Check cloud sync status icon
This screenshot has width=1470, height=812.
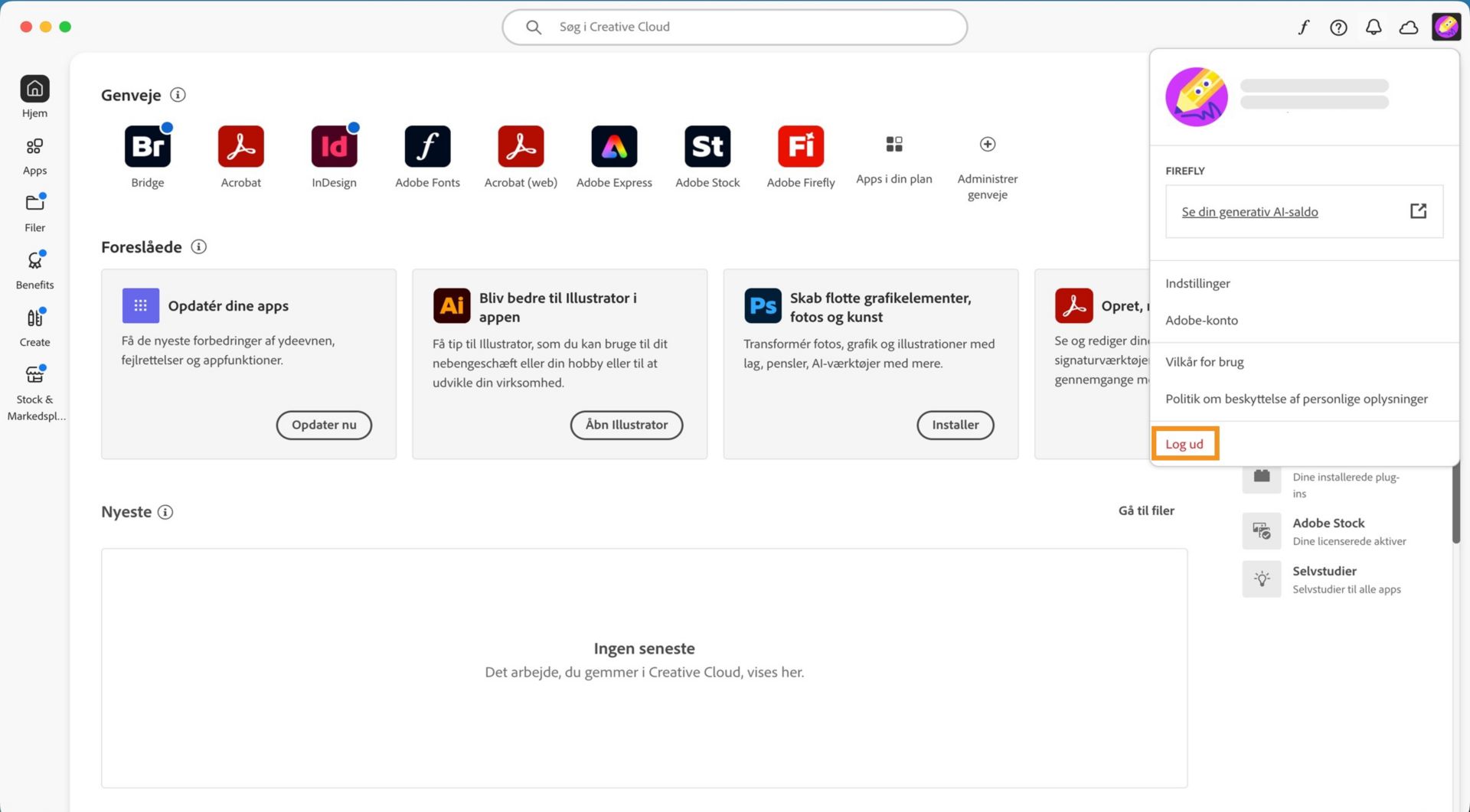[x=1408, y=27]
